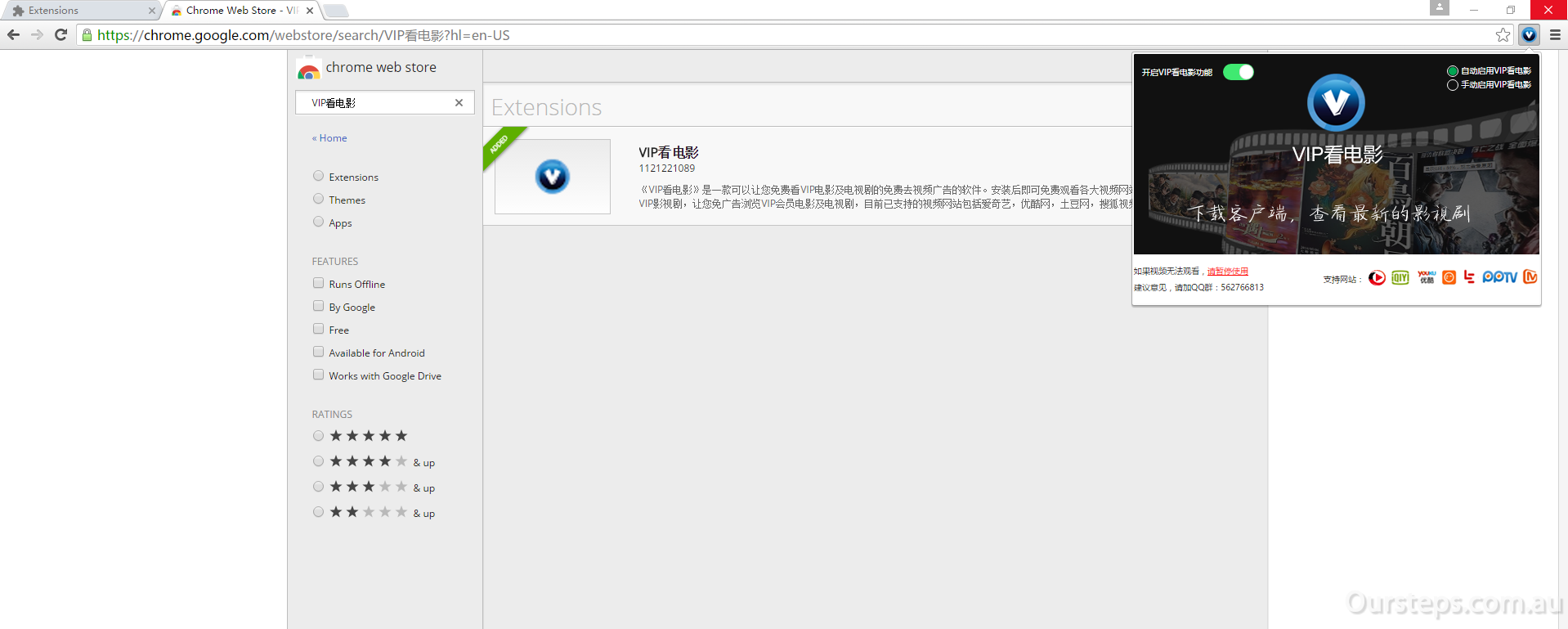Click the iQIYI site icon in popup
The height and width of the screenshot is (629, 1568).
point(1400,278)
